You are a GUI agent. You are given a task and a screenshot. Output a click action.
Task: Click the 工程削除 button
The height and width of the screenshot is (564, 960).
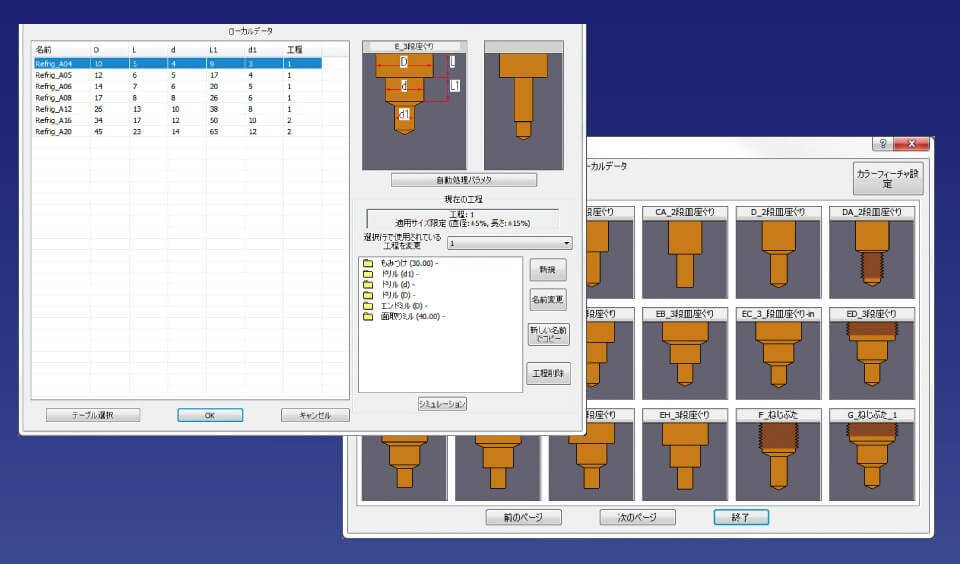click(548, 373)
